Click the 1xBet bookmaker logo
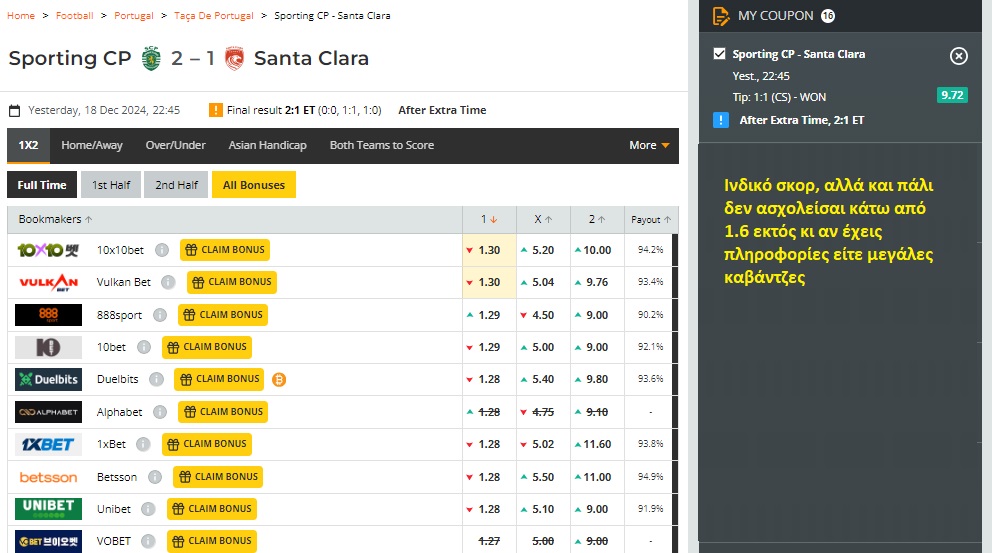 pos(48,444)
